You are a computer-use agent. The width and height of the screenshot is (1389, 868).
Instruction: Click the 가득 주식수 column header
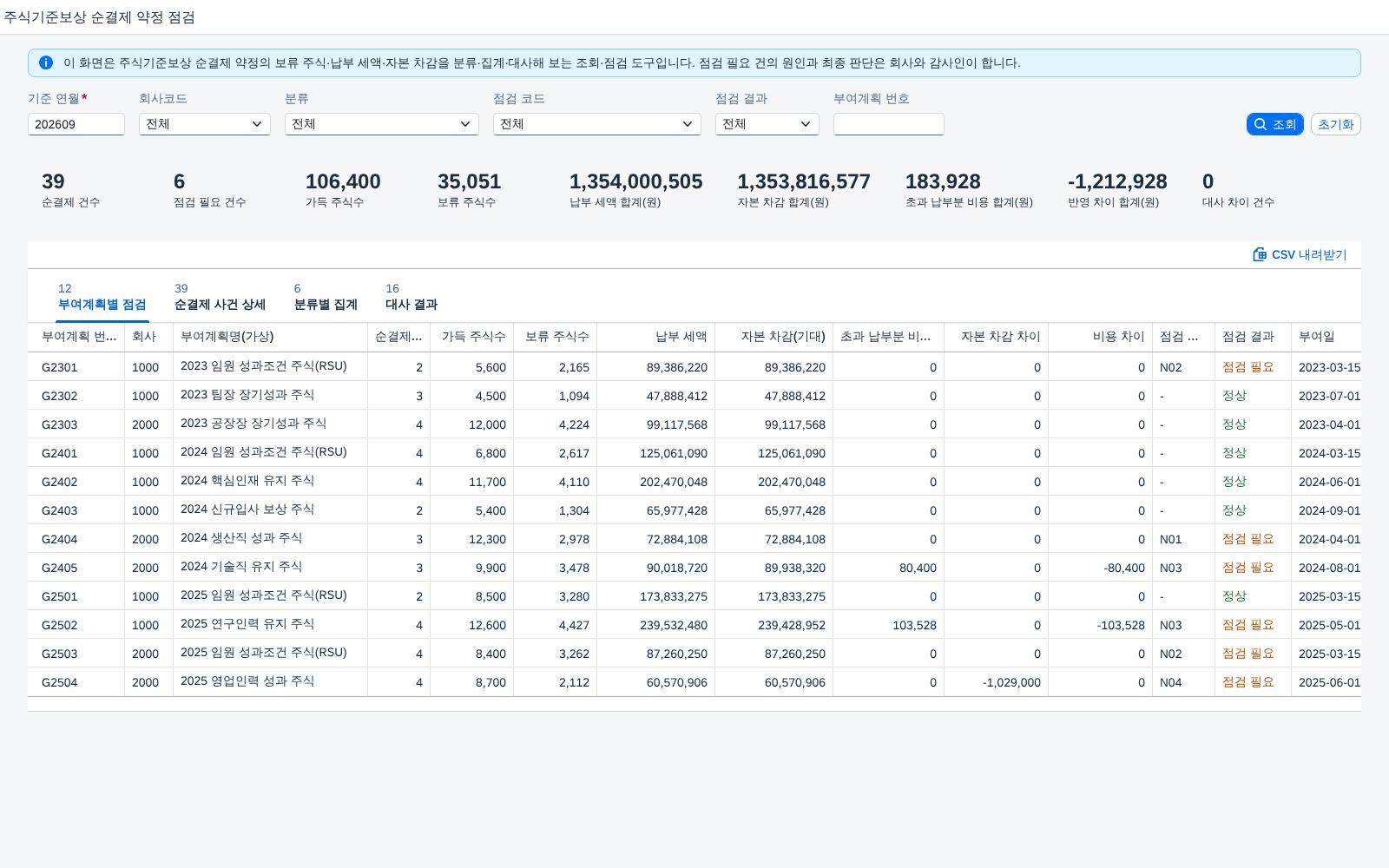click(x=472, y=337)
